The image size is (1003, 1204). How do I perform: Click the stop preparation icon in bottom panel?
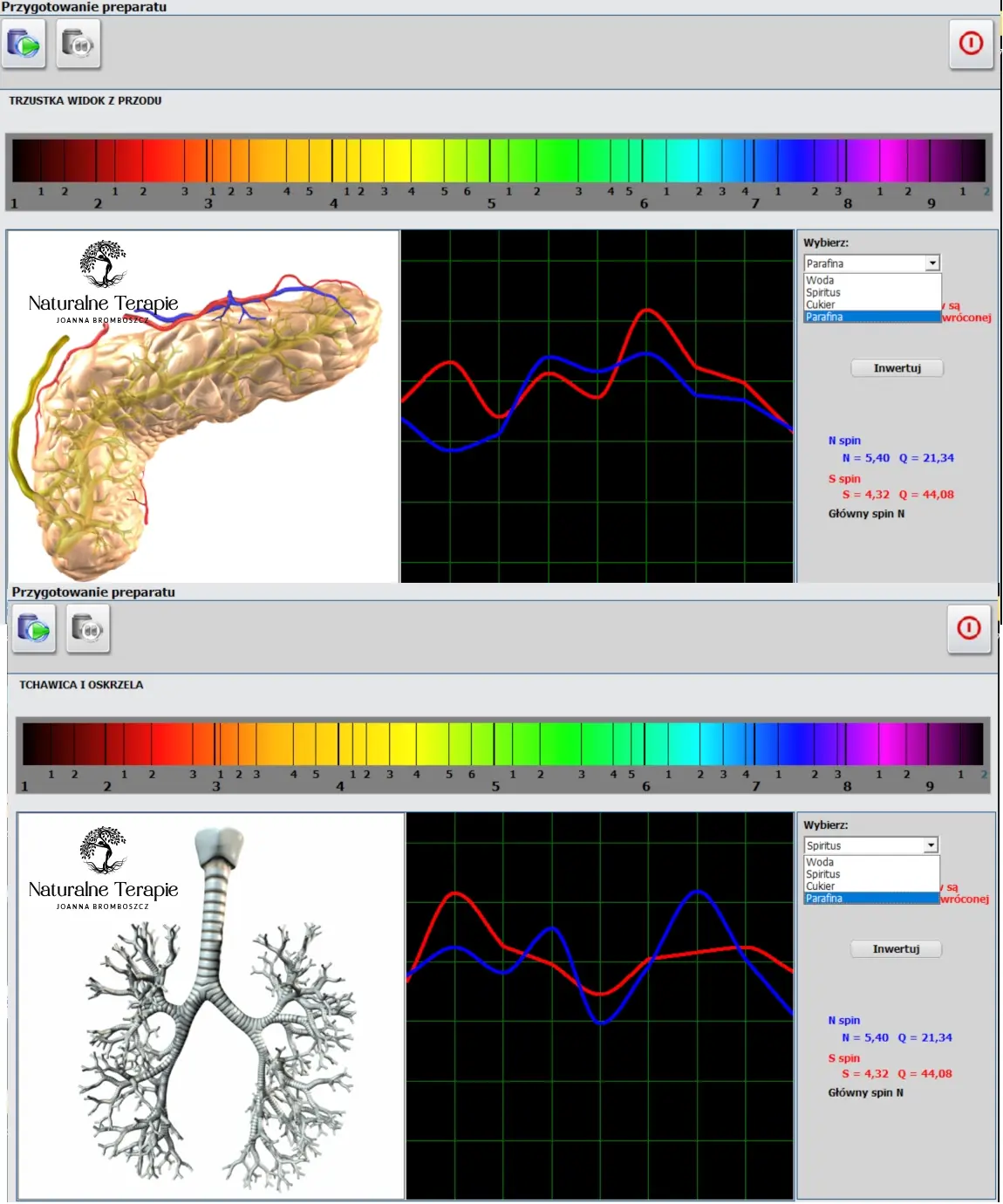(88, 628)
